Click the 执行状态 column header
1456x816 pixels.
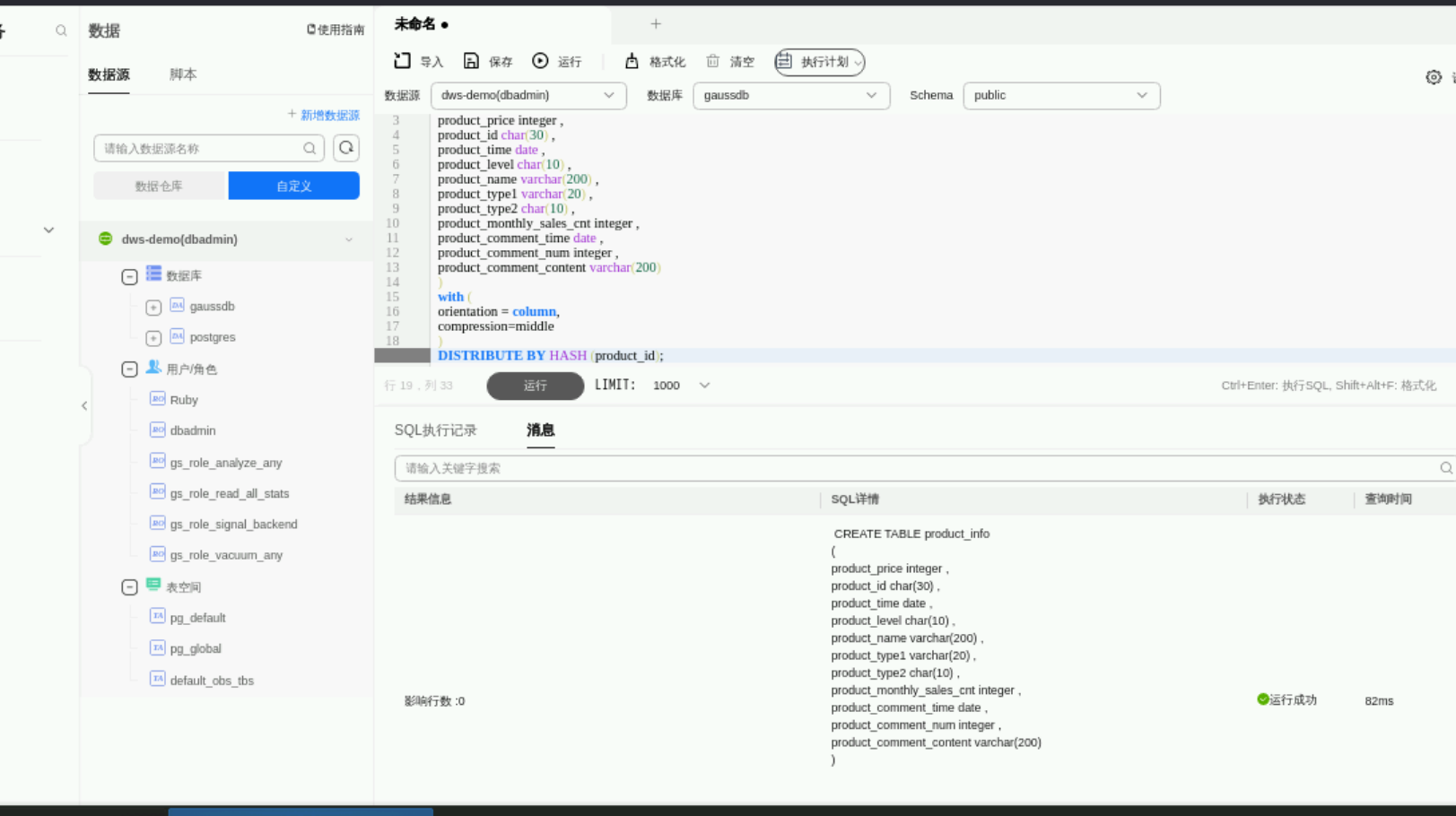1282,499
